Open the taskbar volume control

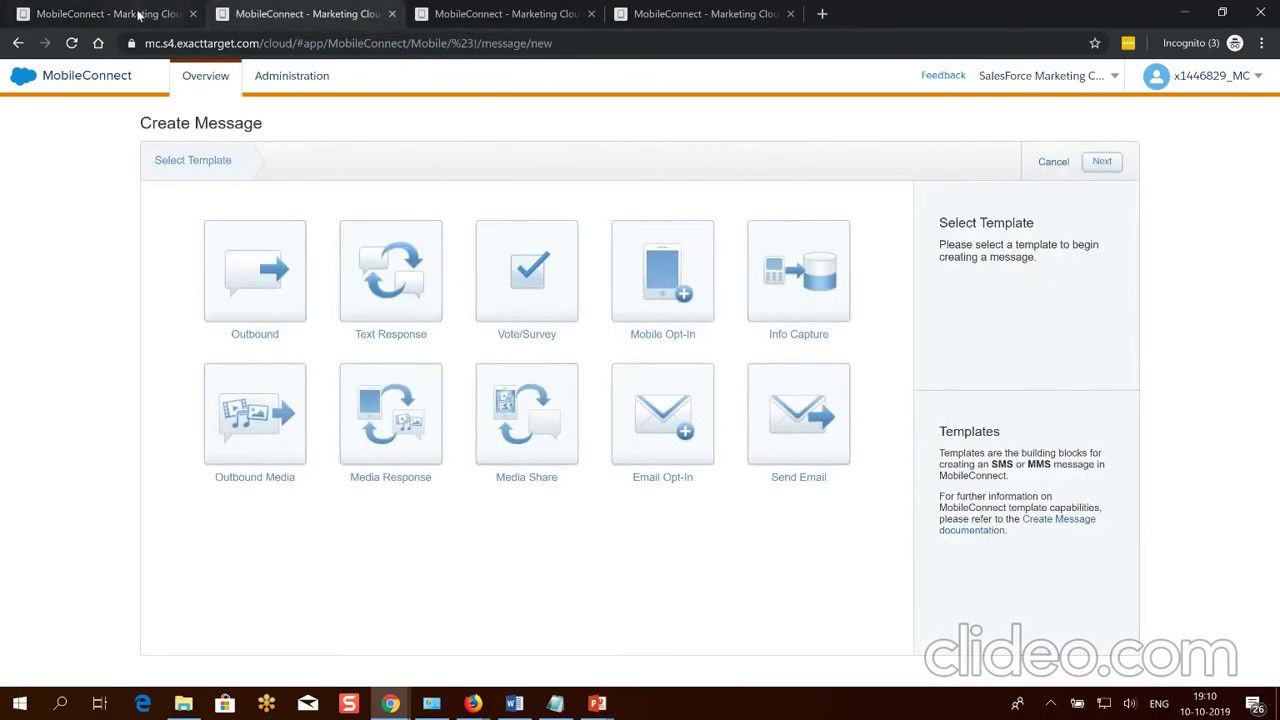(1130, 704)
